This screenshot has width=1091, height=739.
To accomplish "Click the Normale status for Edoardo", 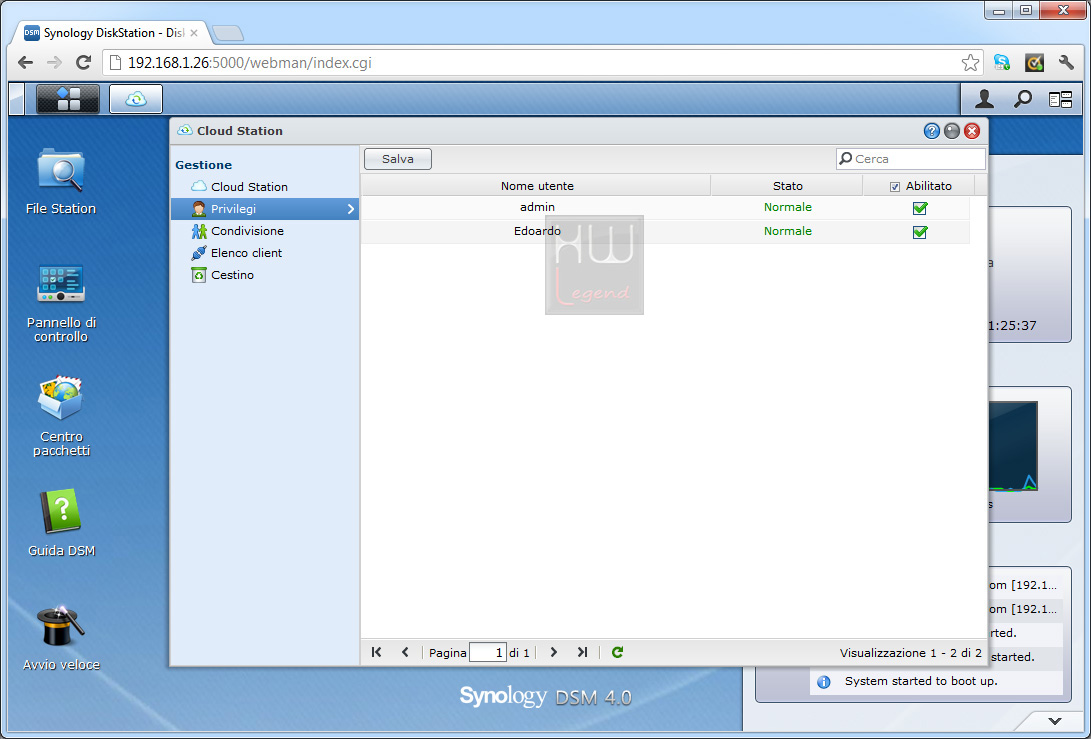I will [x=788, y=231].
